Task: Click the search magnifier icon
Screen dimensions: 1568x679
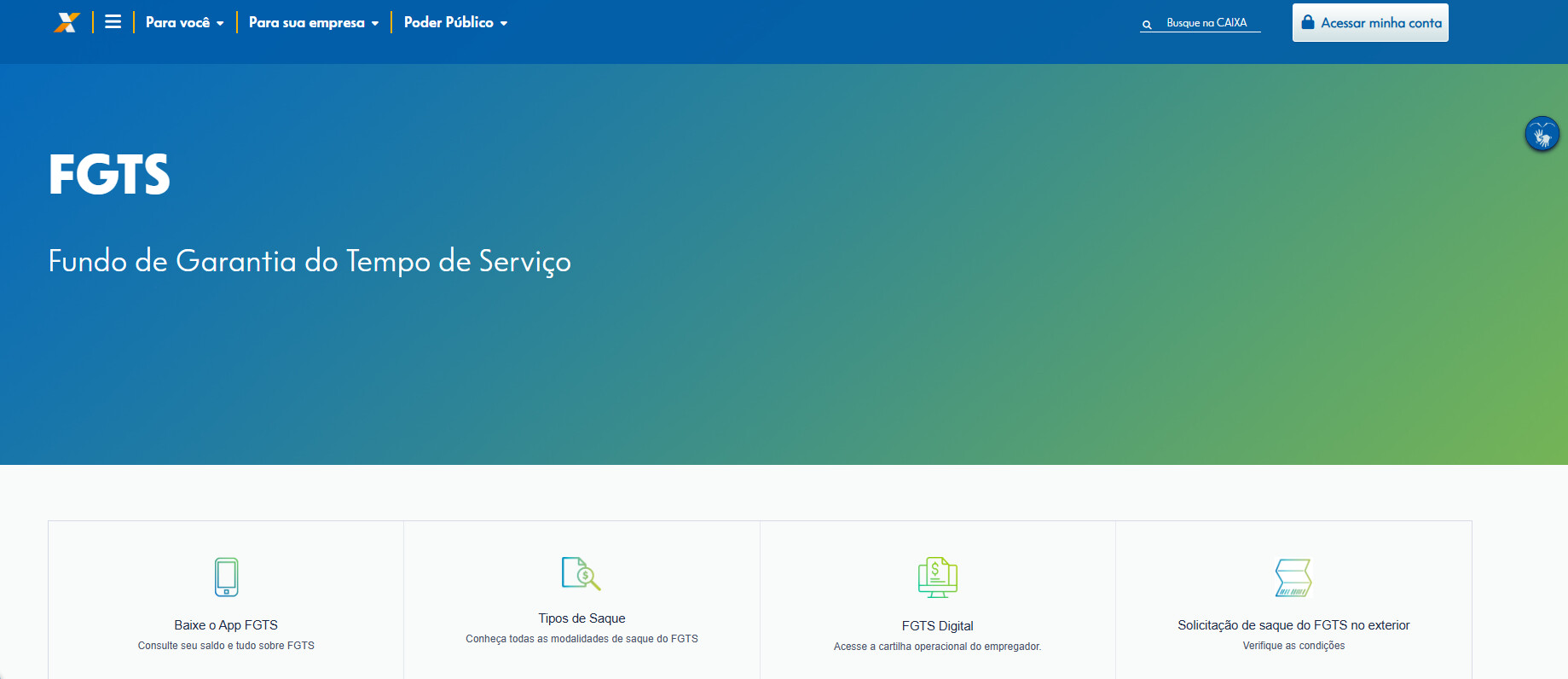Action: [1147, 24]
